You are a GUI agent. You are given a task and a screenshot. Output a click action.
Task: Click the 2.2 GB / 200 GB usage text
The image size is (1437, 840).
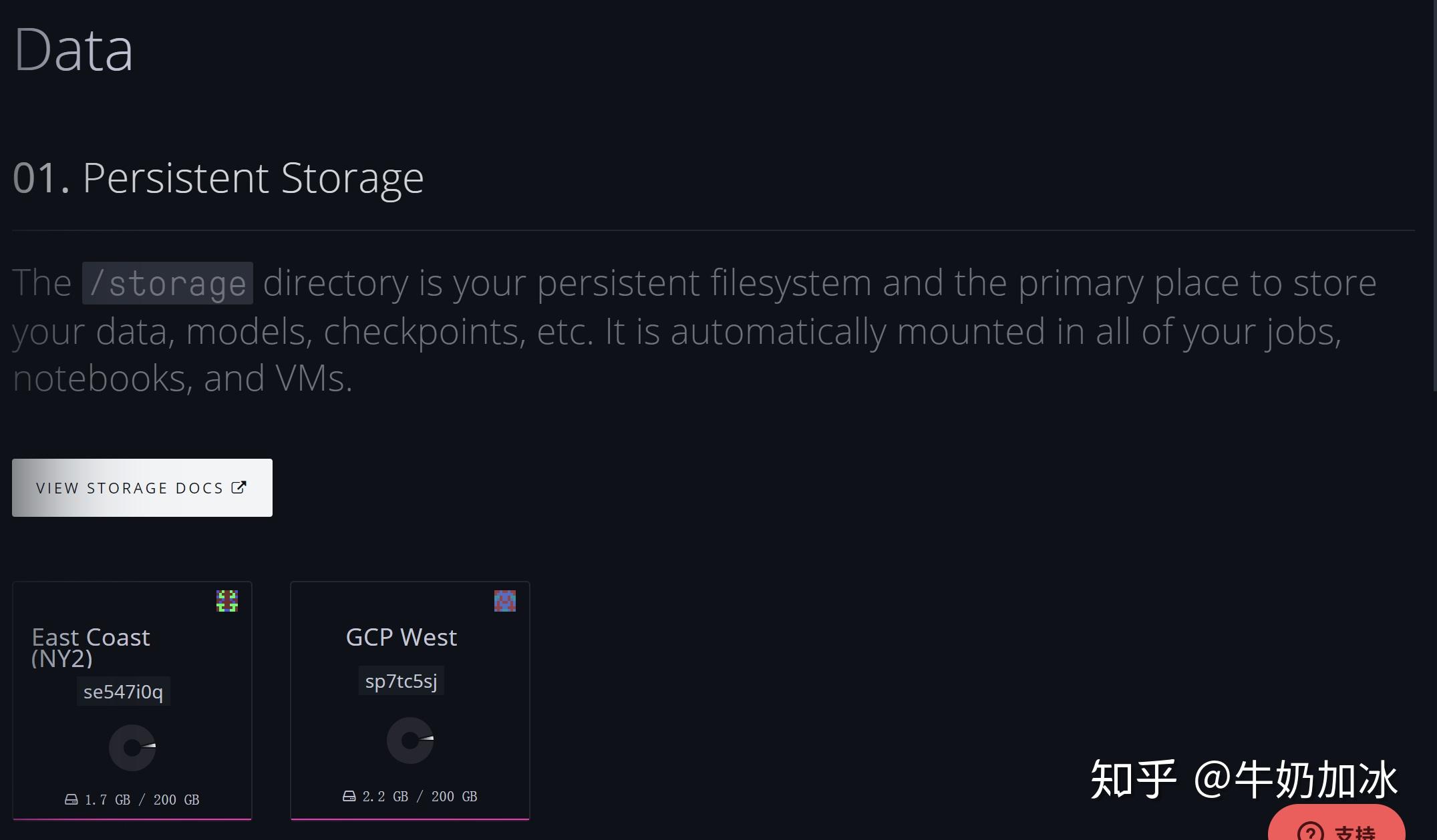[x=419, y=796]
